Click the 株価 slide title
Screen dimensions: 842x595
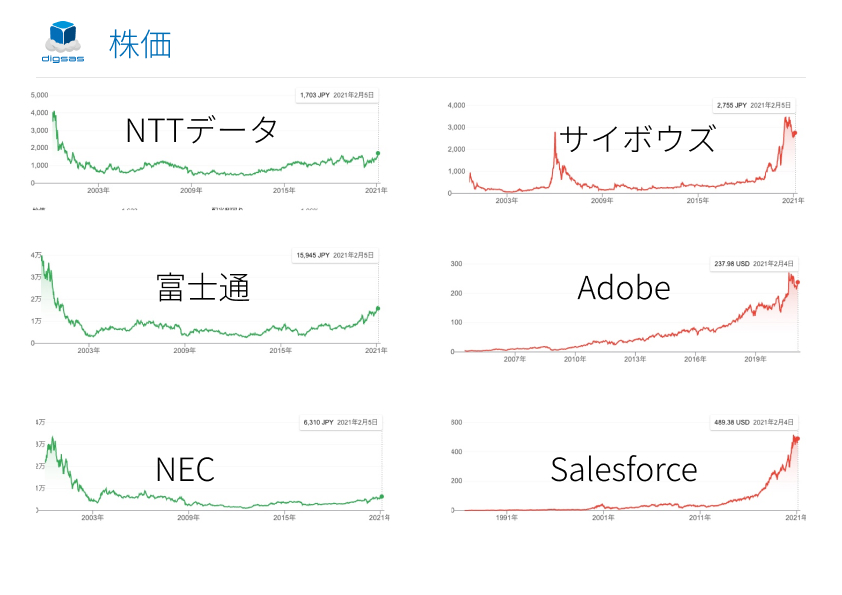click(x=140, y=44)
